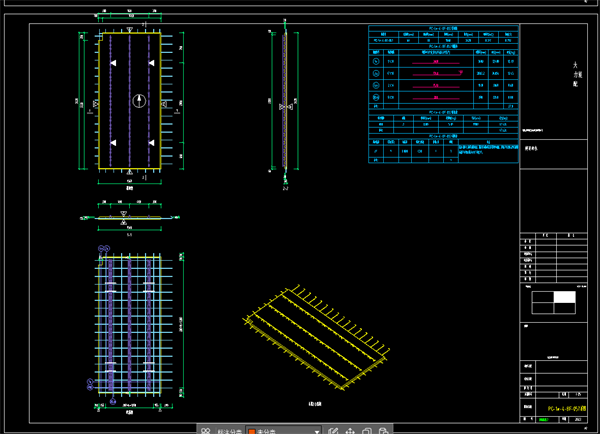Screen dimensions: 600x434
Task: Click the green text in title block bottom row
Action: click(x=543, y=419)
